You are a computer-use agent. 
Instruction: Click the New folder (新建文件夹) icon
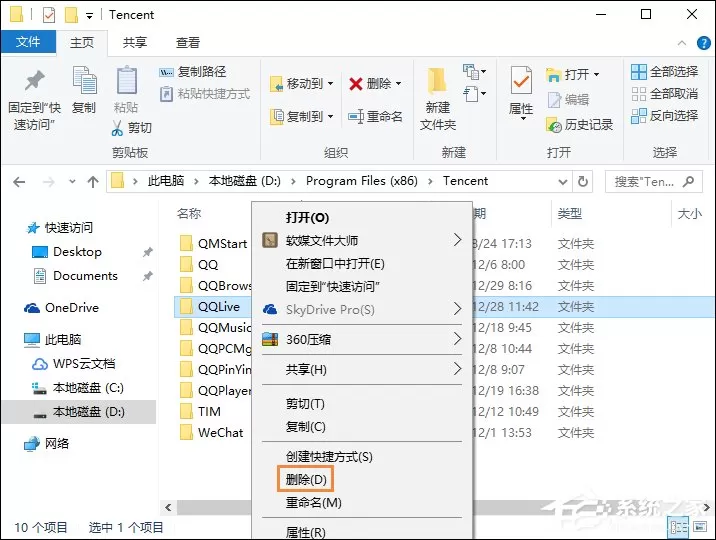pyautogui.click(x=437, y=82)
